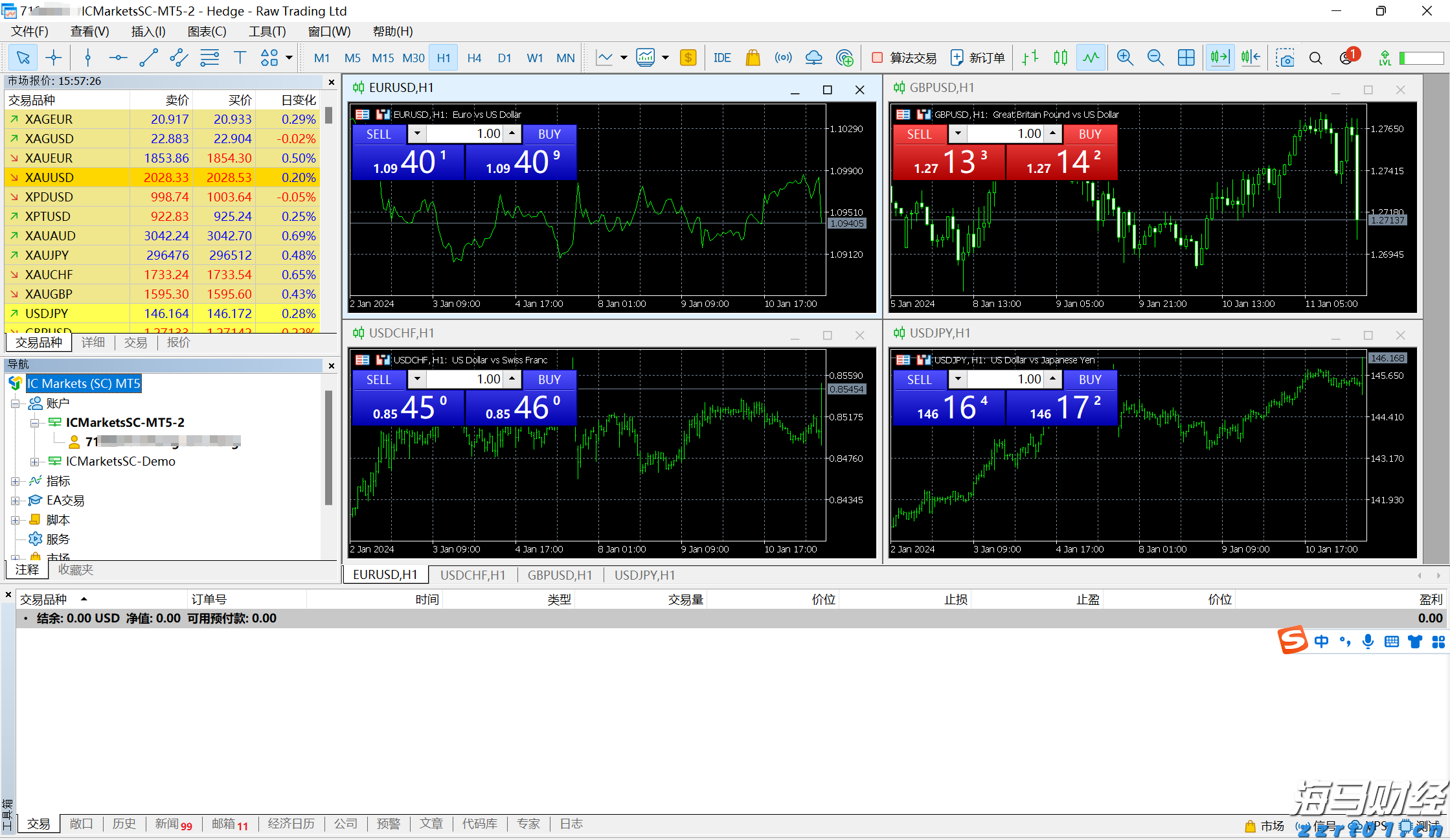Click the 新订单 new order button
1450x840 pixels.
977,58
